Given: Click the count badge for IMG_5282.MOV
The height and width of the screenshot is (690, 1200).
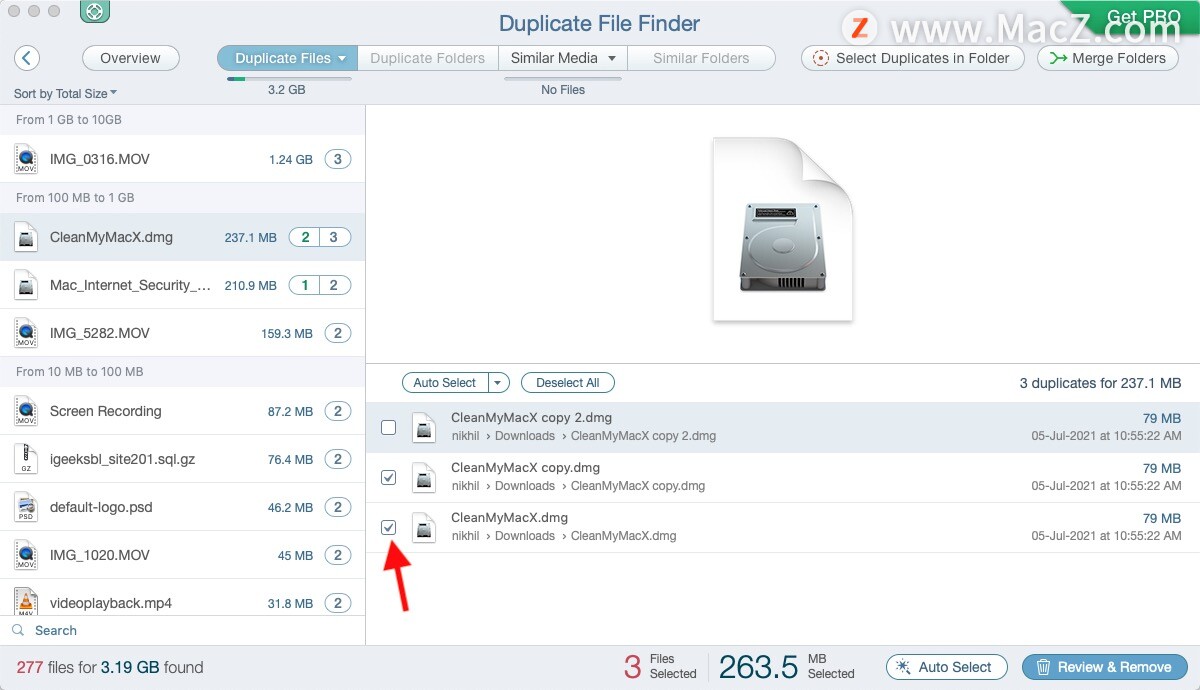Looking at the screenshot, I should [338, 334].
